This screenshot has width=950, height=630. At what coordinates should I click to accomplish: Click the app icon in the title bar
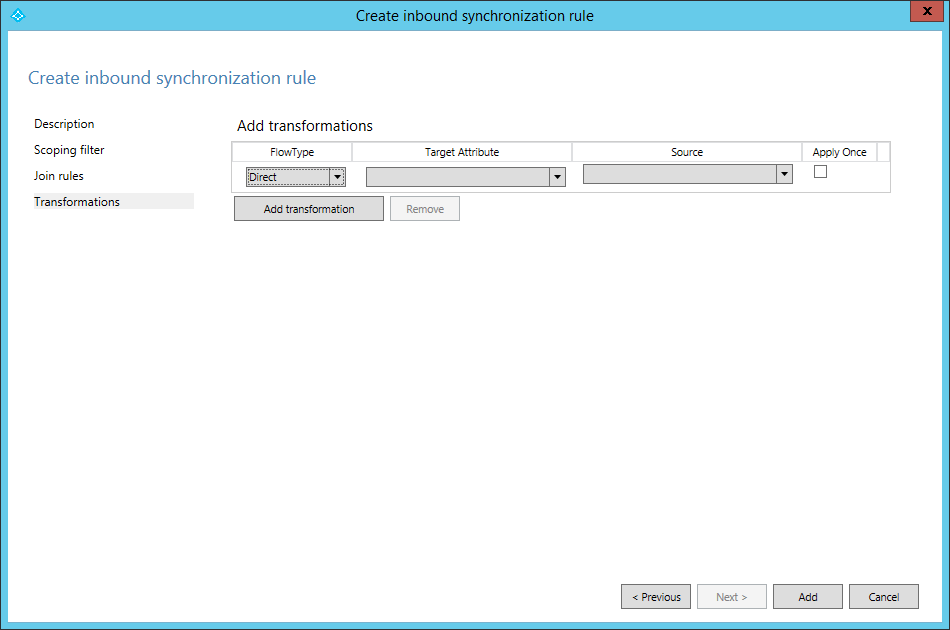[17, 15]
